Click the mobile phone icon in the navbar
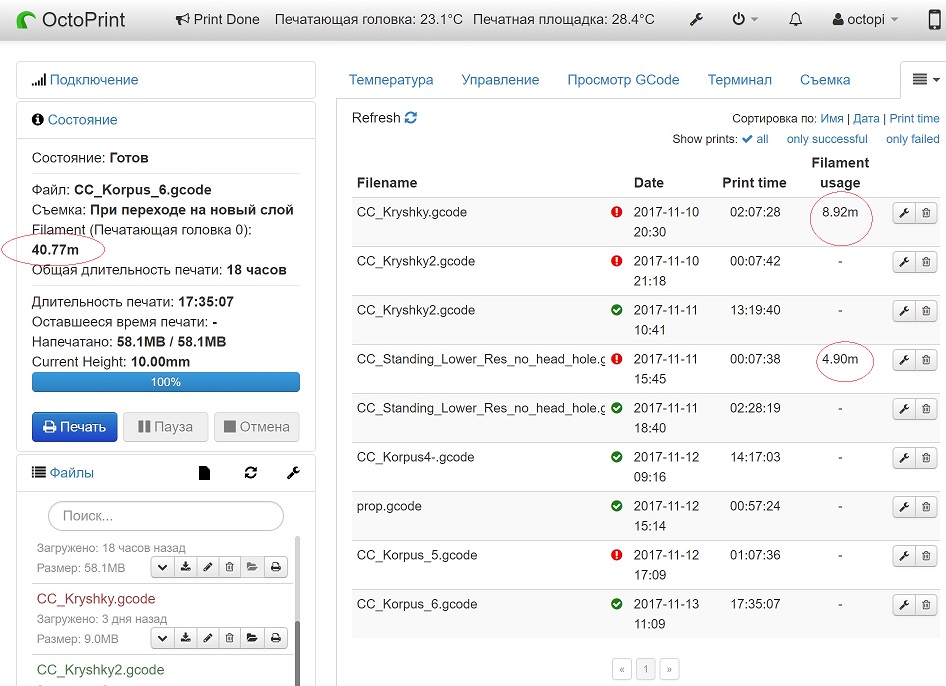The width and height of the screenshot is (946, 686). (x=934, y=20)
